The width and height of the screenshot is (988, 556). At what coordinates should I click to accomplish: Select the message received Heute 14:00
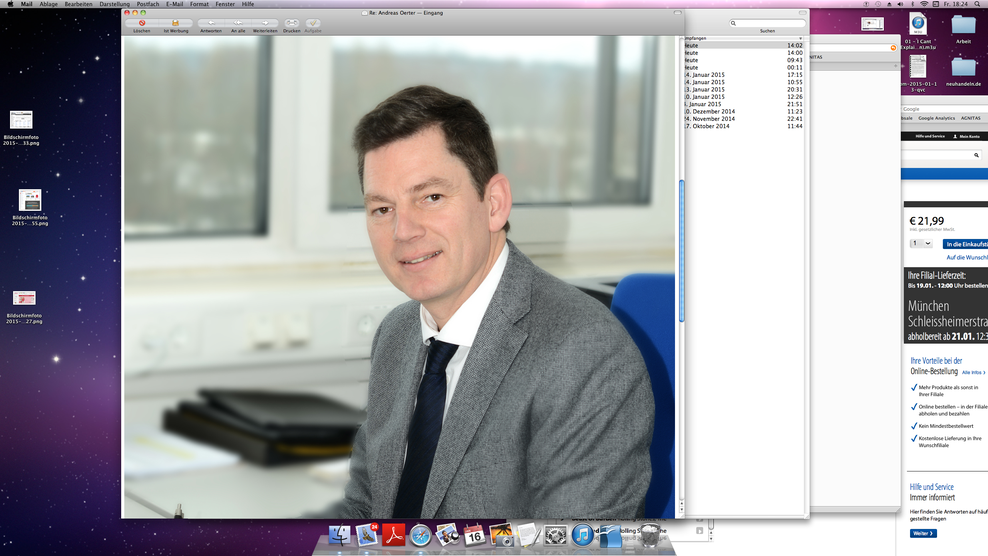744,53
